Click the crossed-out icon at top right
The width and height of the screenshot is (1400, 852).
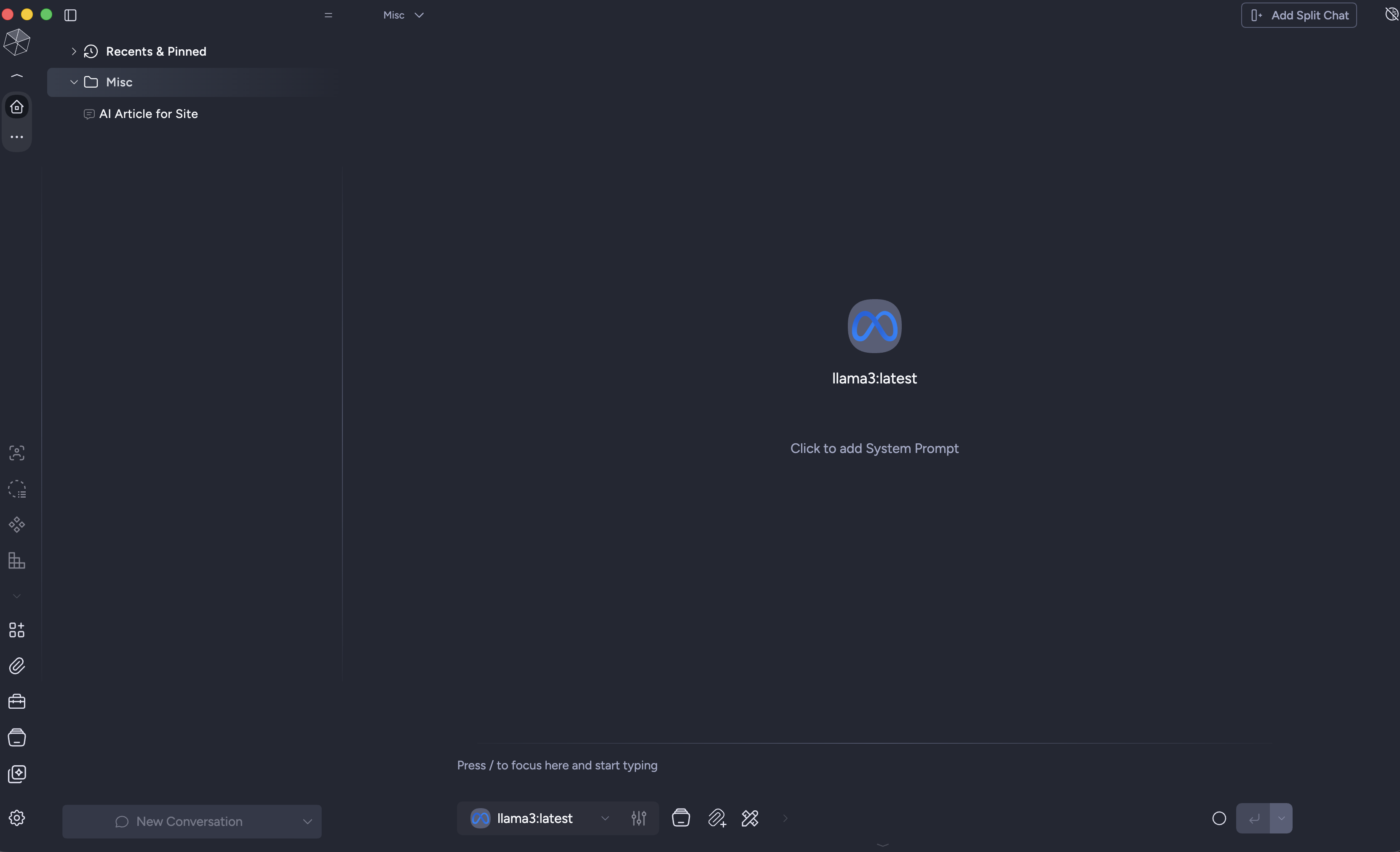[1392, 14]
